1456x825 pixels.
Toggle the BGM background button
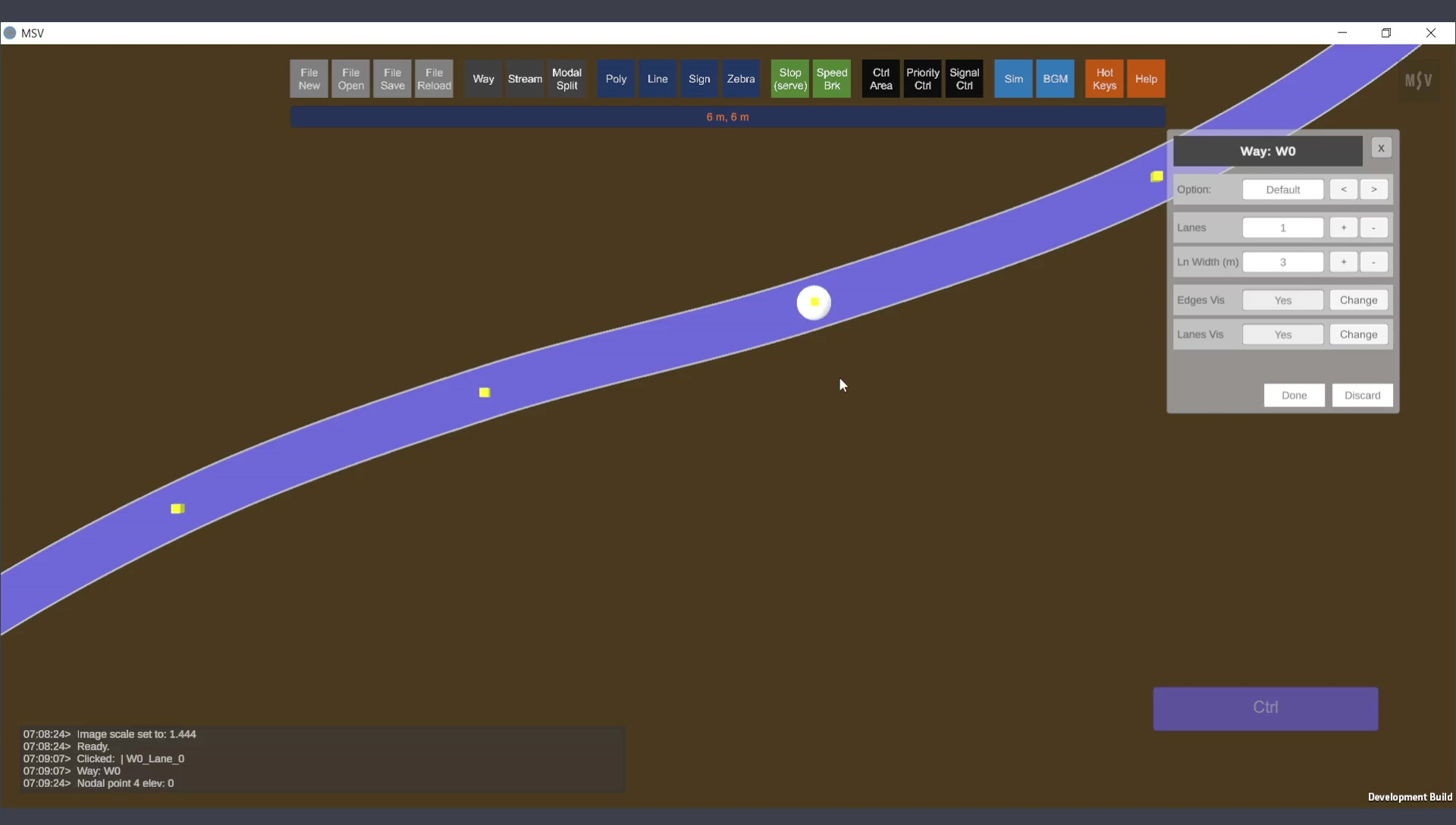point(1055,79)
